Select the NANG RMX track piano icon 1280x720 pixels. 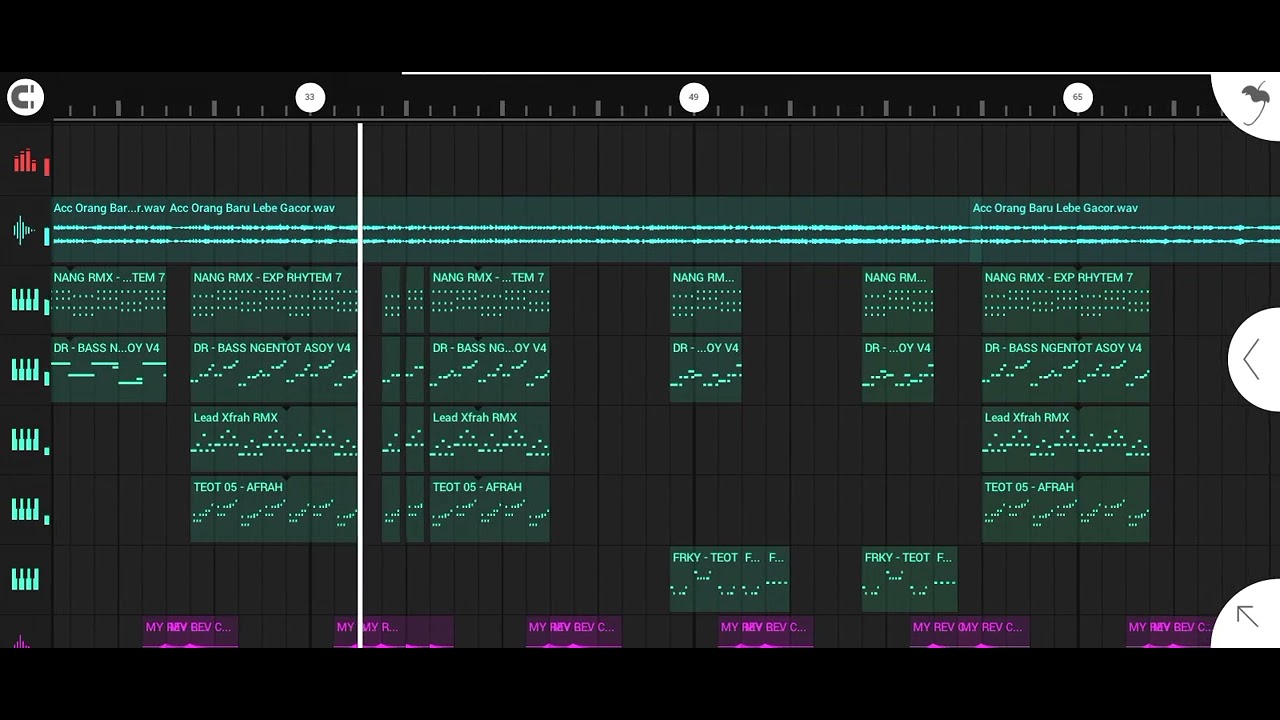(25, 300)
